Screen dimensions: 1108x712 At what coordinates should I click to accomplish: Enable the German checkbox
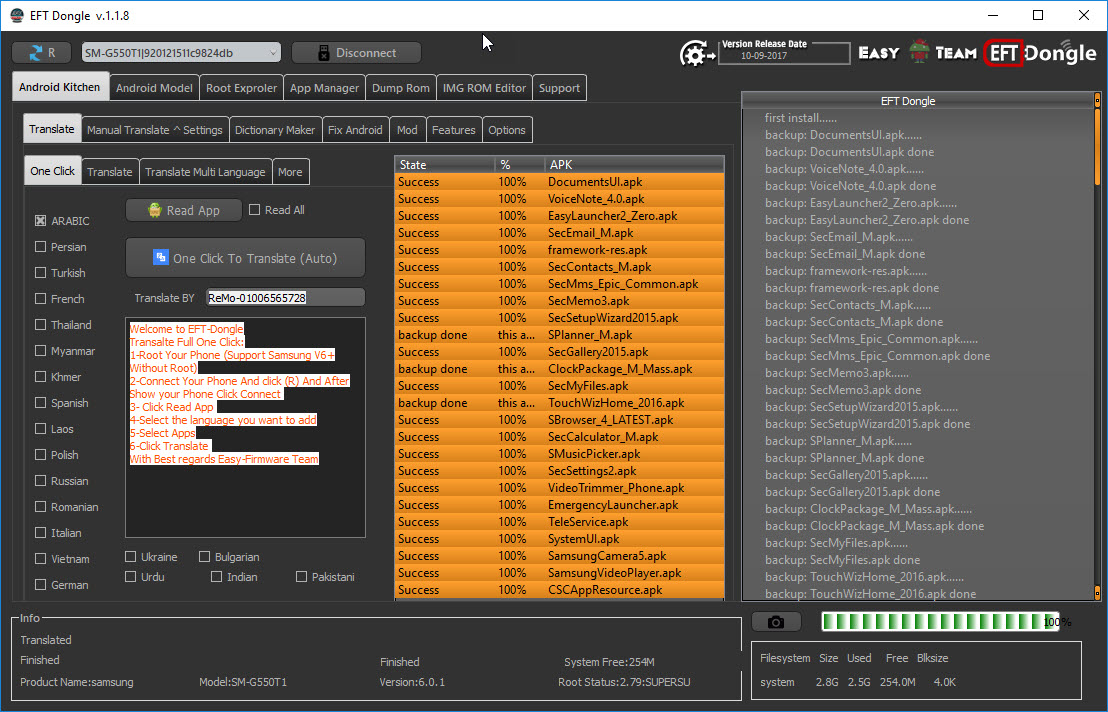(40, 584)
